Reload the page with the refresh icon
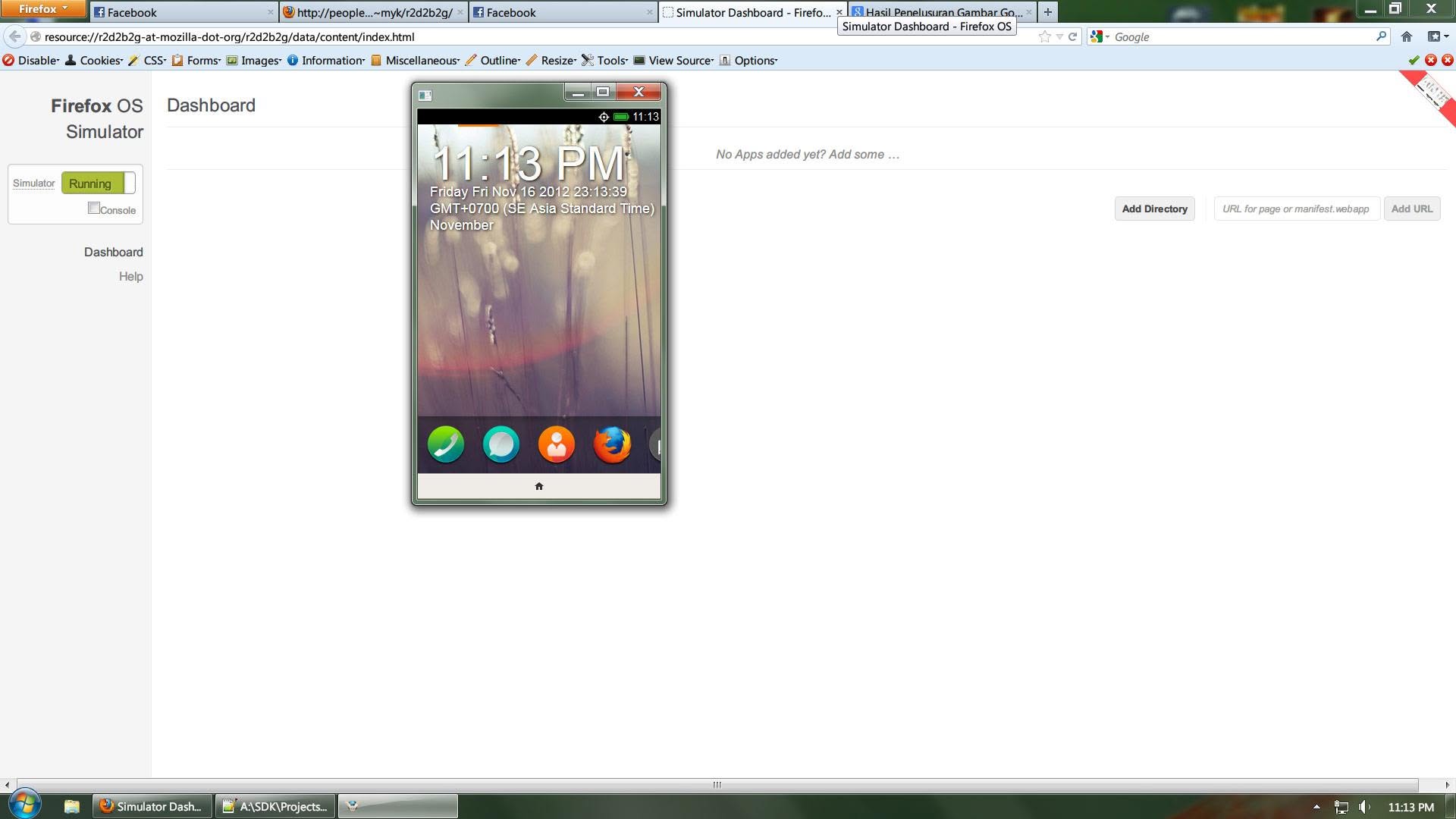Viewport: 1456px width, 819px height. (1072, 36)
